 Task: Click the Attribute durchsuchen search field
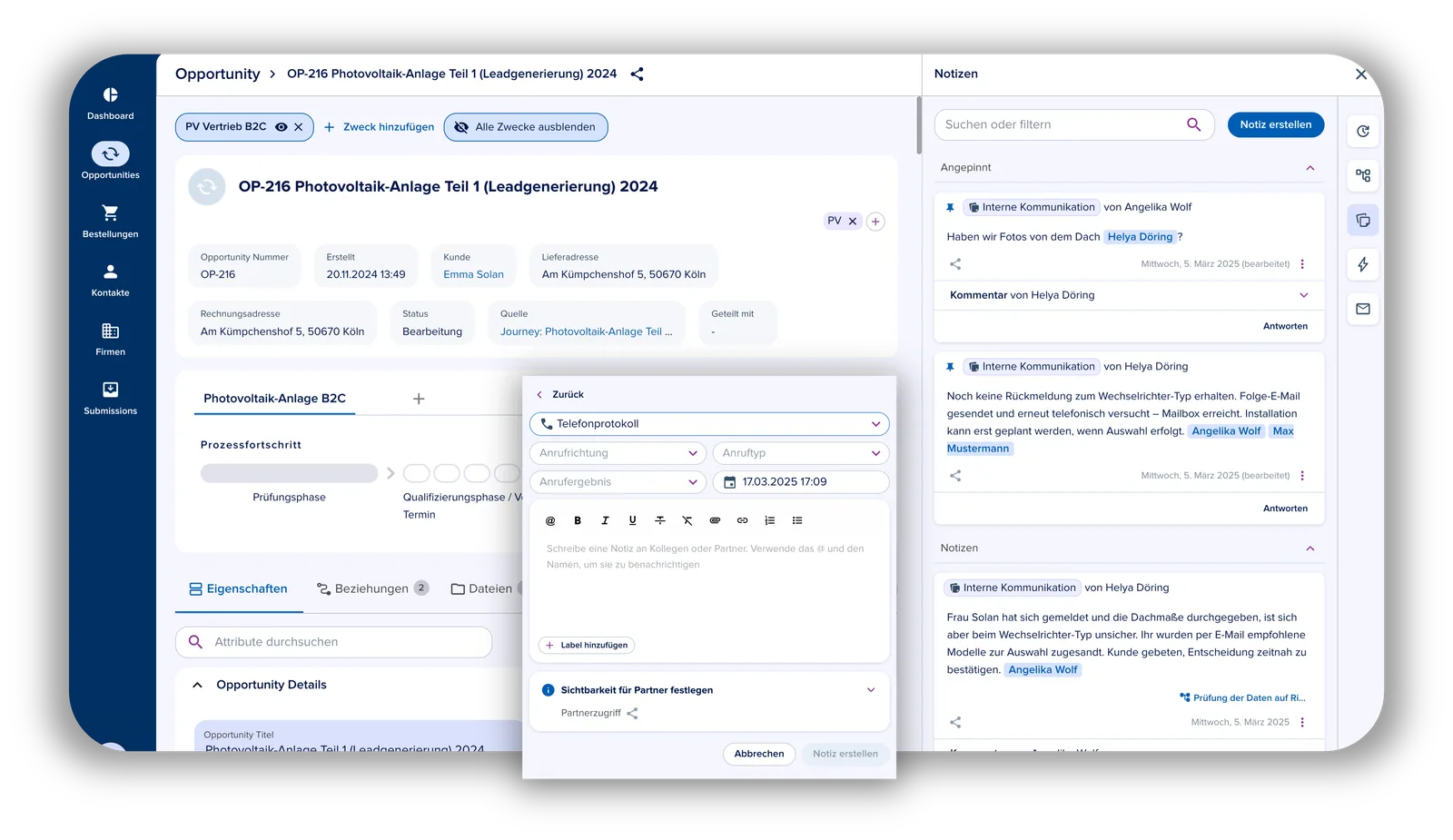click(333, 642)
